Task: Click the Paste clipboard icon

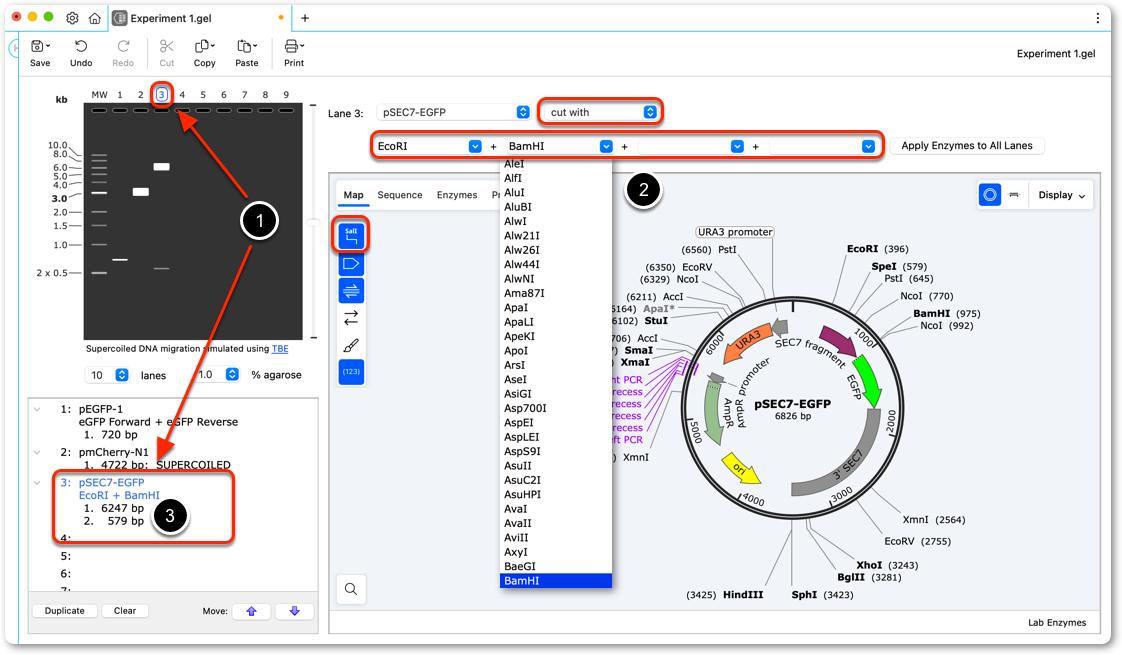Action: 246,47
